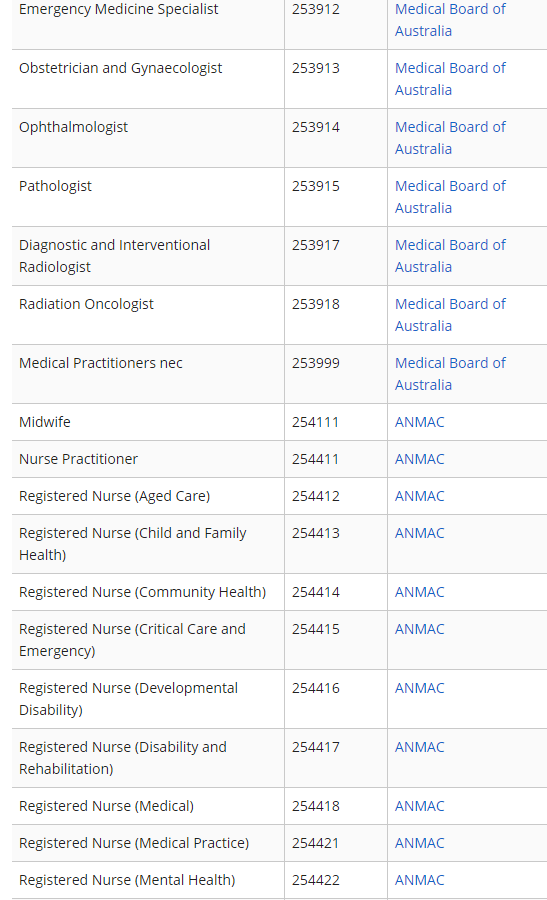This screenshot has width=547, height=900.
Task: Open ANMAC link for Developmental Disability nurse
Action: click(420, 688)
